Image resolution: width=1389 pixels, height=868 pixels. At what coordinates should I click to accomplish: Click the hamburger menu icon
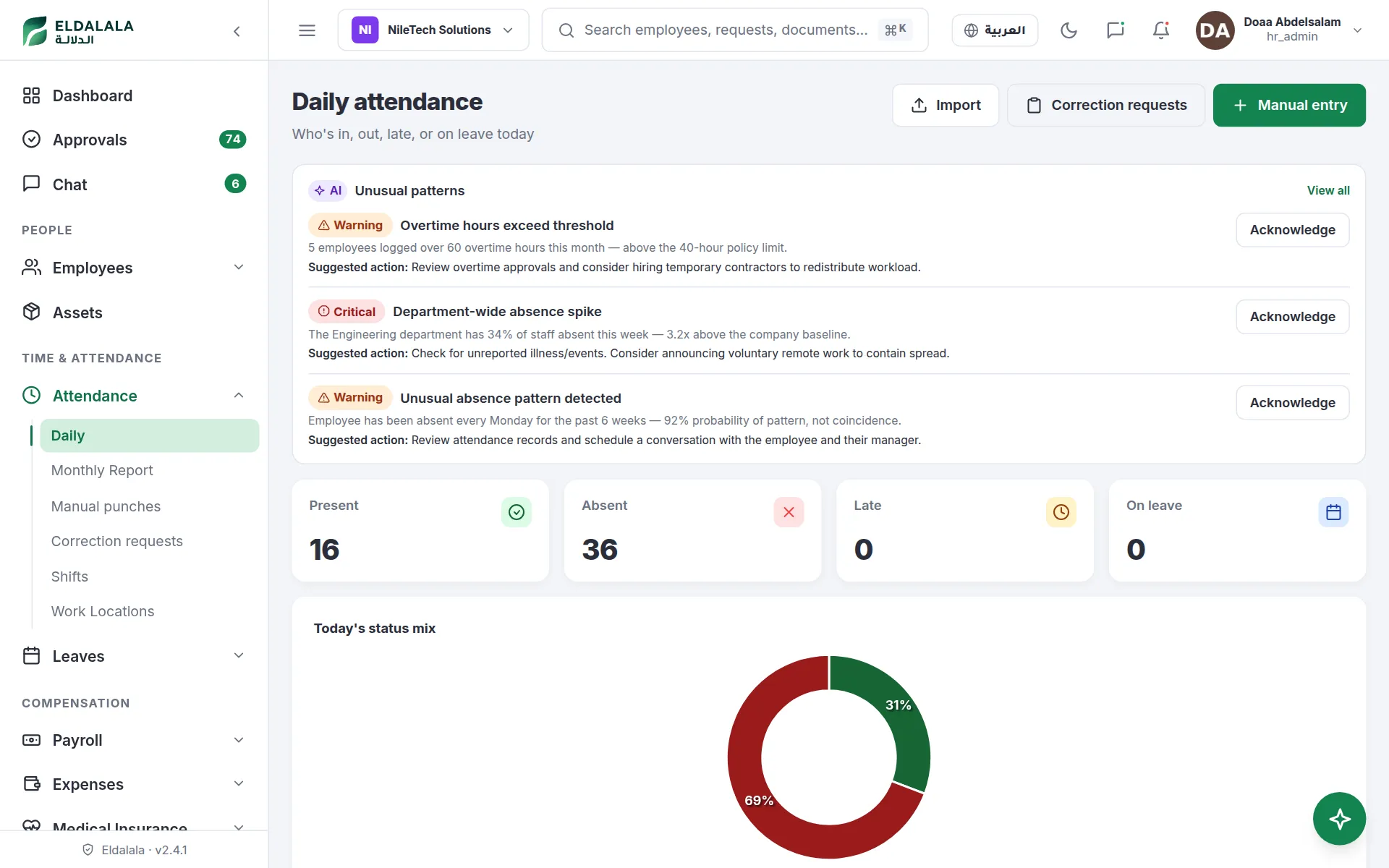click(307, 30)
